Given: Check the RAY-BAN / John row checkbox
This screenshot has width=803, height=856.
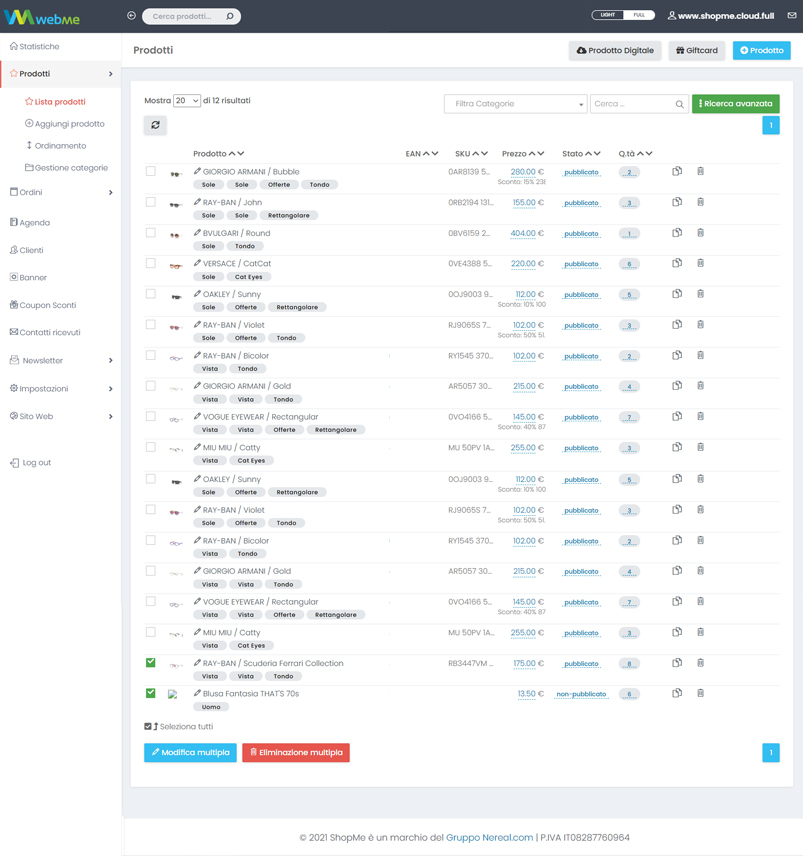Looking at the screenshot, I should coord(151,202).
